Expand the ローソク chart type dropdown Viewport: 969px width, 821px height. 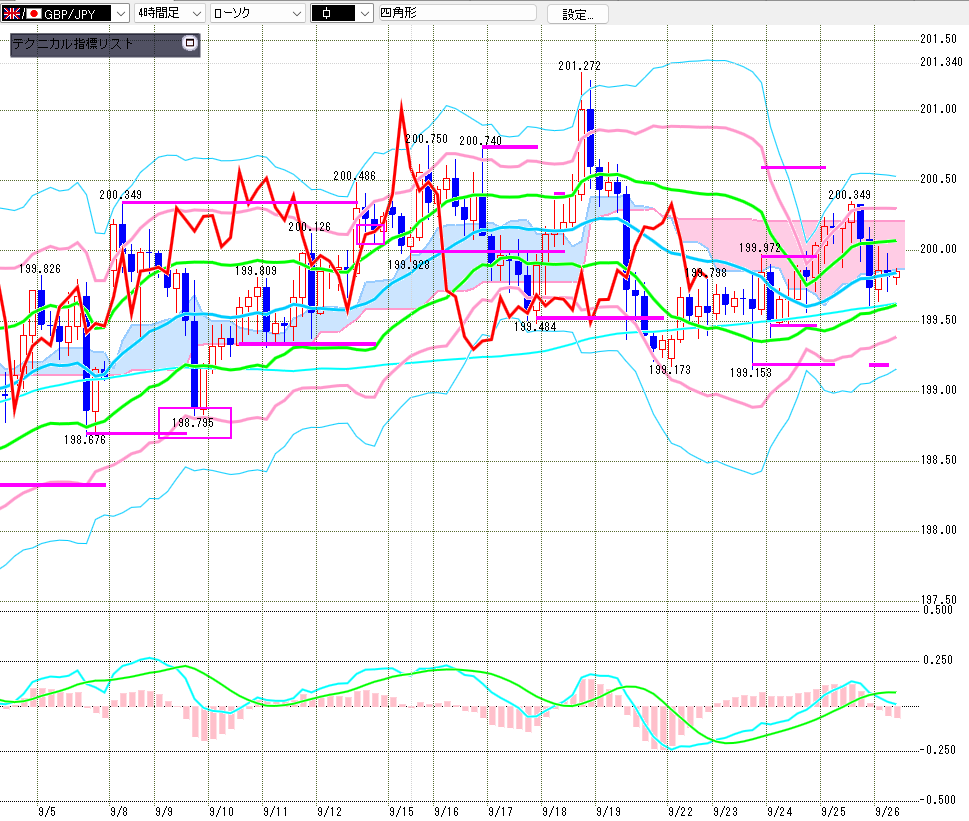(x=296, y=13)
